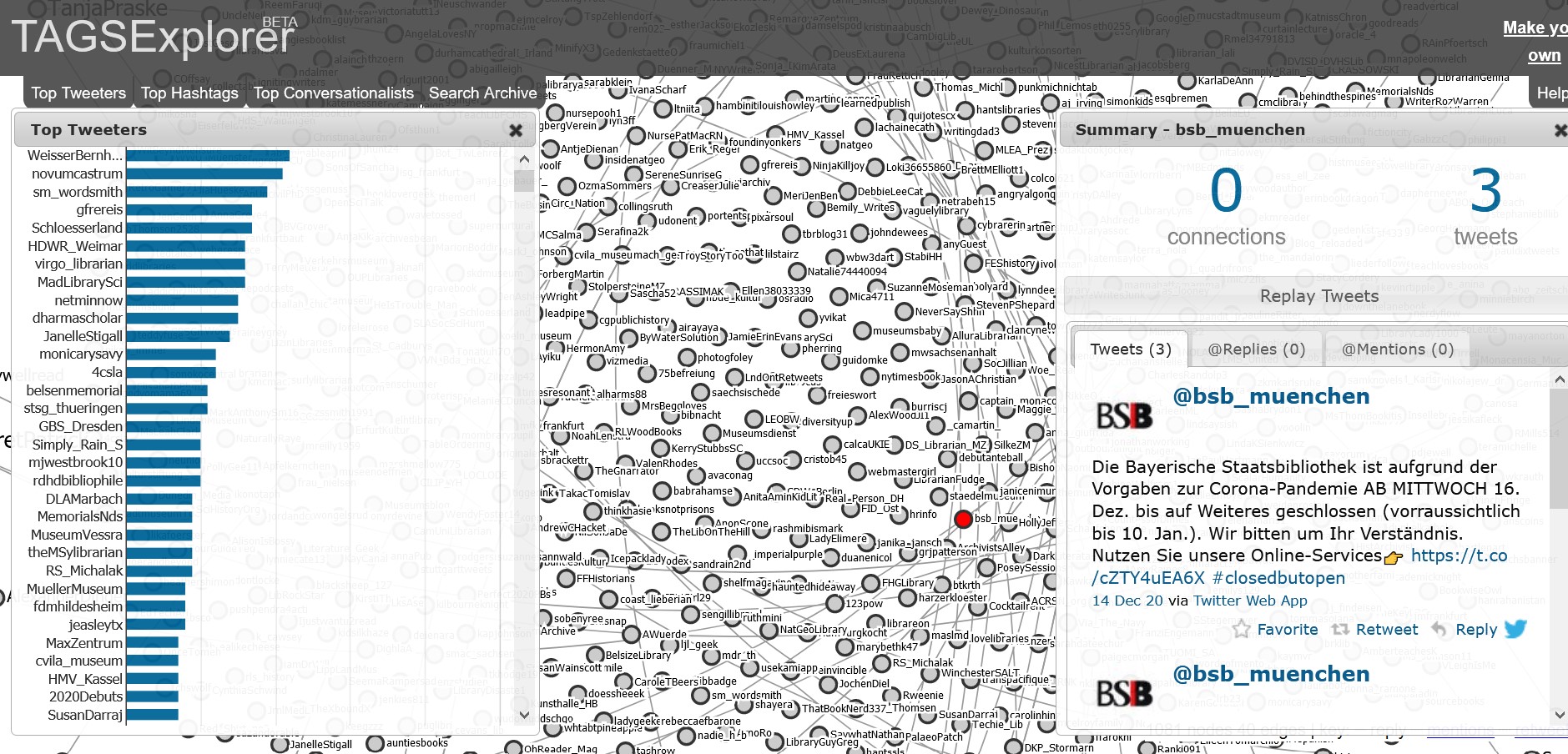
Task: Open the first @bsb_muenchen profile link
Action: 1271,396
